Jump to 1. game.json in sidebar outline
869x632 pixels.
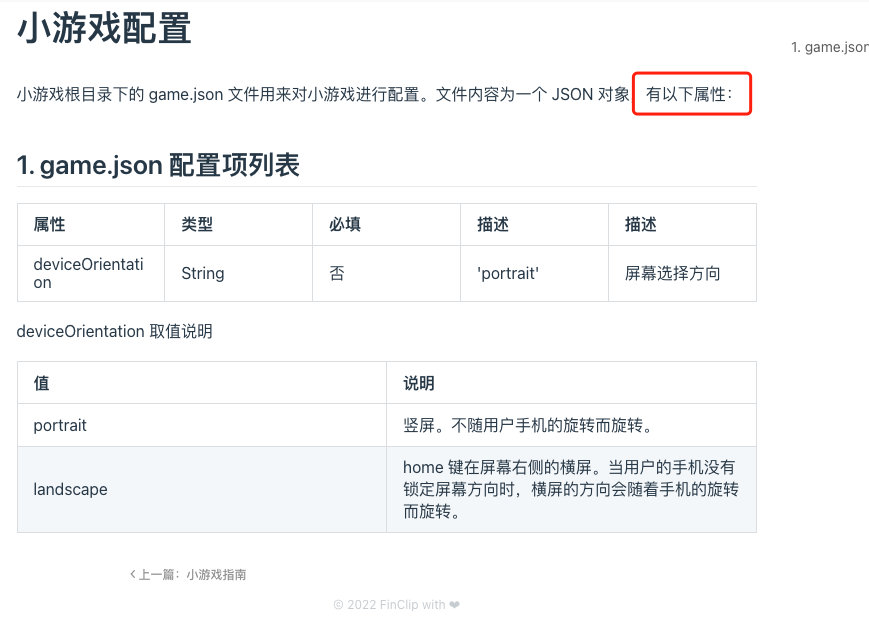click(829, 47)
